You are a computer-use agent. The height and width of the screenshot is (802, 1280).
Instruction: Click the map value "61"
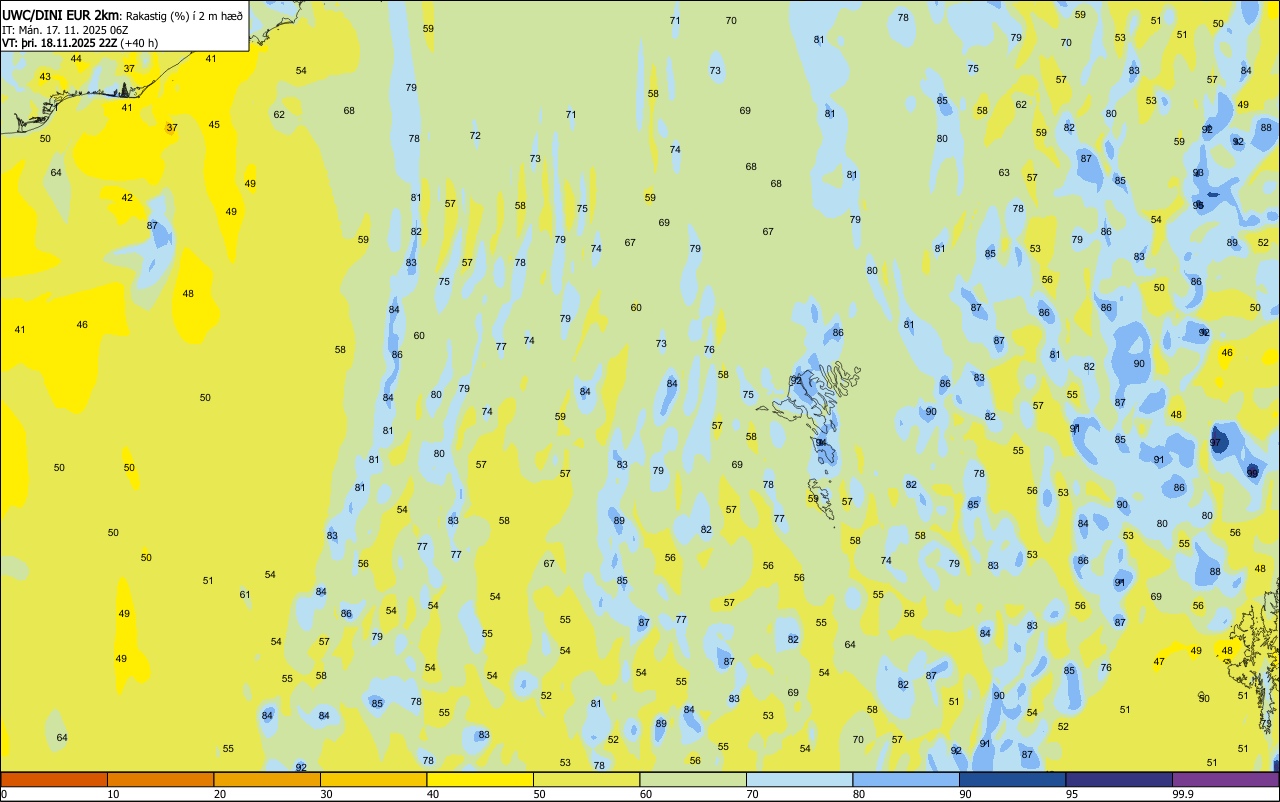tap(245, 595)
